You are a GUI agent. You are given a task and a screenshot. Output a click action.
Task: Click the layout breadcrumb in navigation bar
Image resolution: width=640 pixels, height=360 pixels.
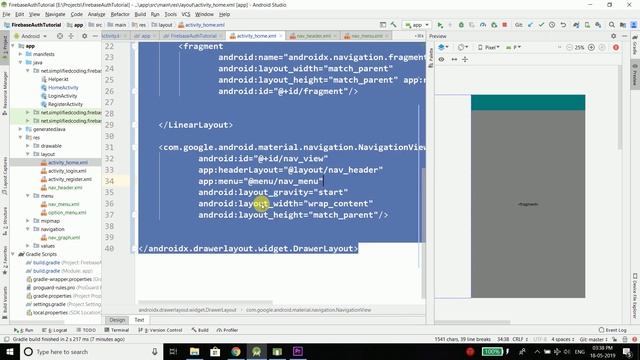[162, 25]
